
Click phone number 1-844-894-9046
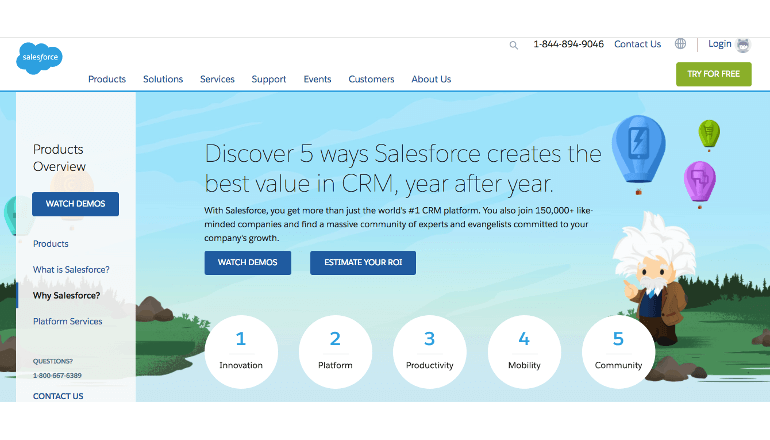(568, 44)
